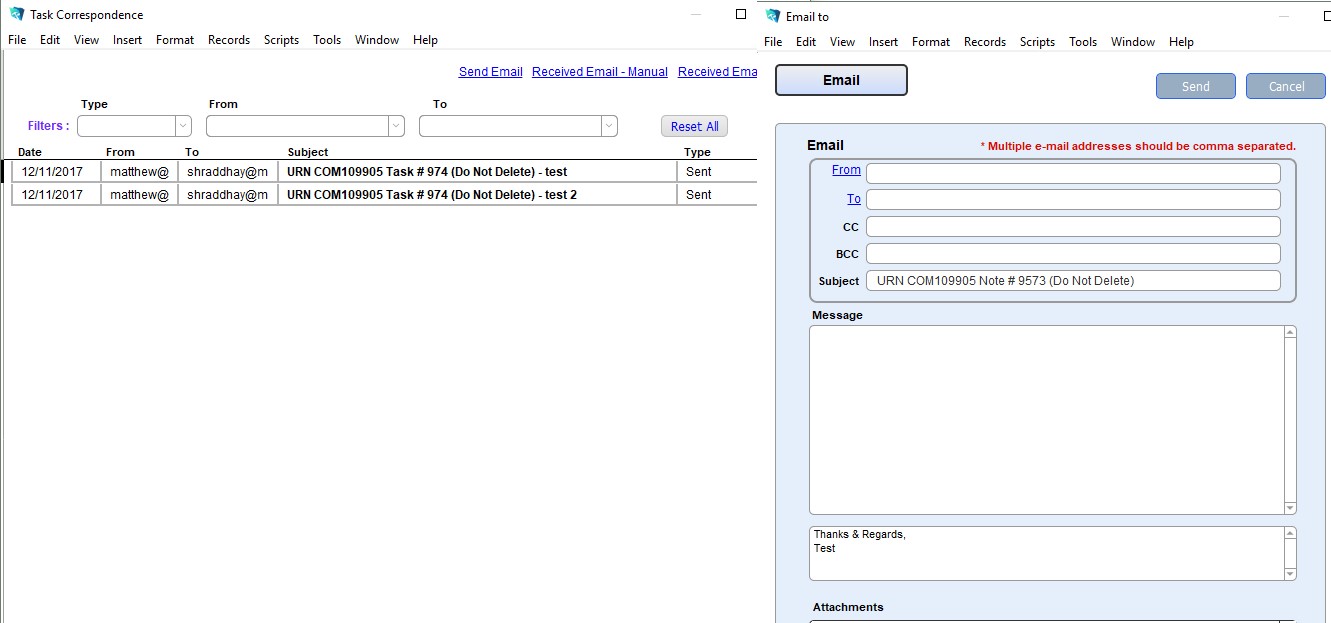Click the Send button

pyautogui.click(x=1195, y=86)
